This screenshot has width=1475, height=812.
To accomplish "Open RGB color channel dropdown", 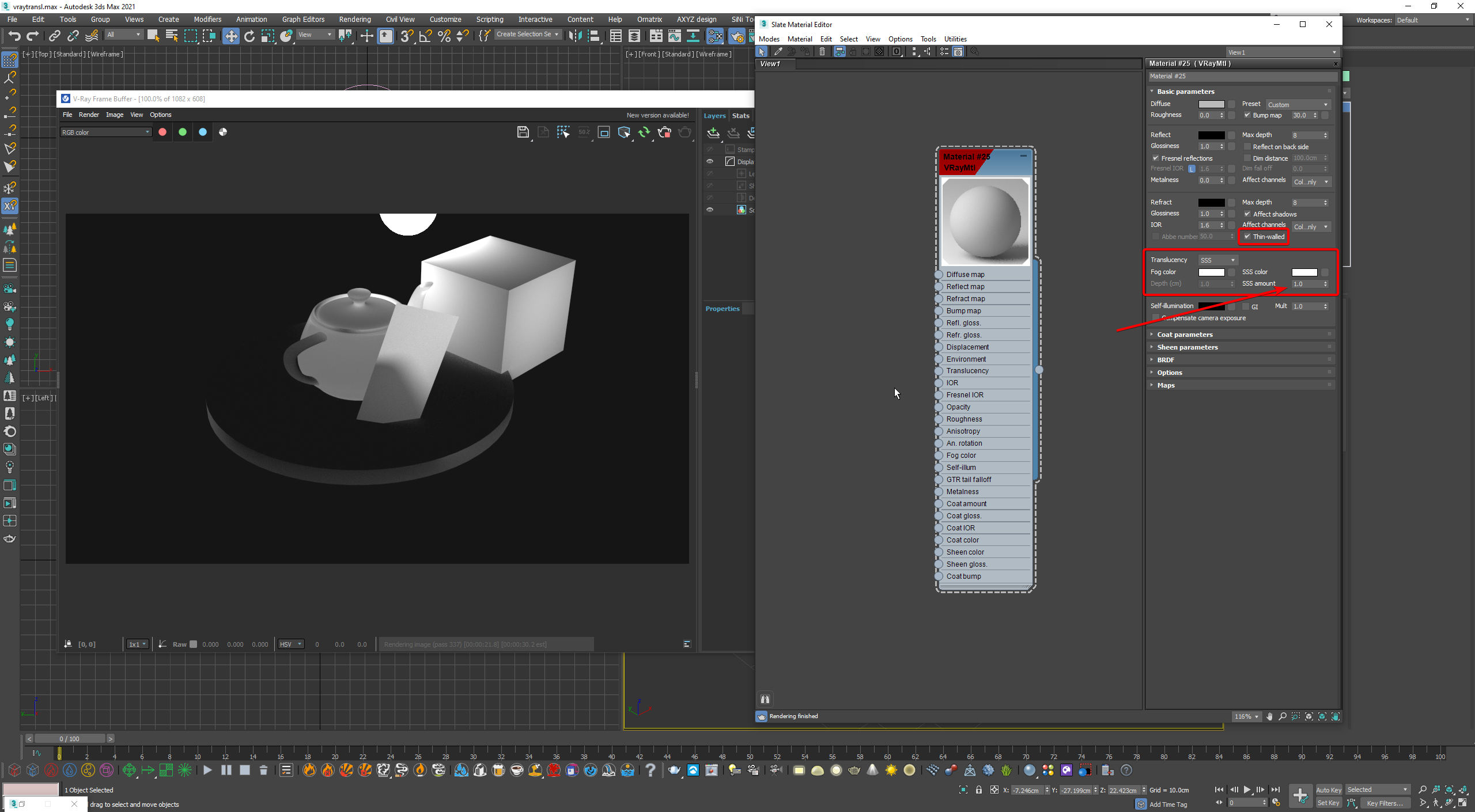I will pos(105,132).
